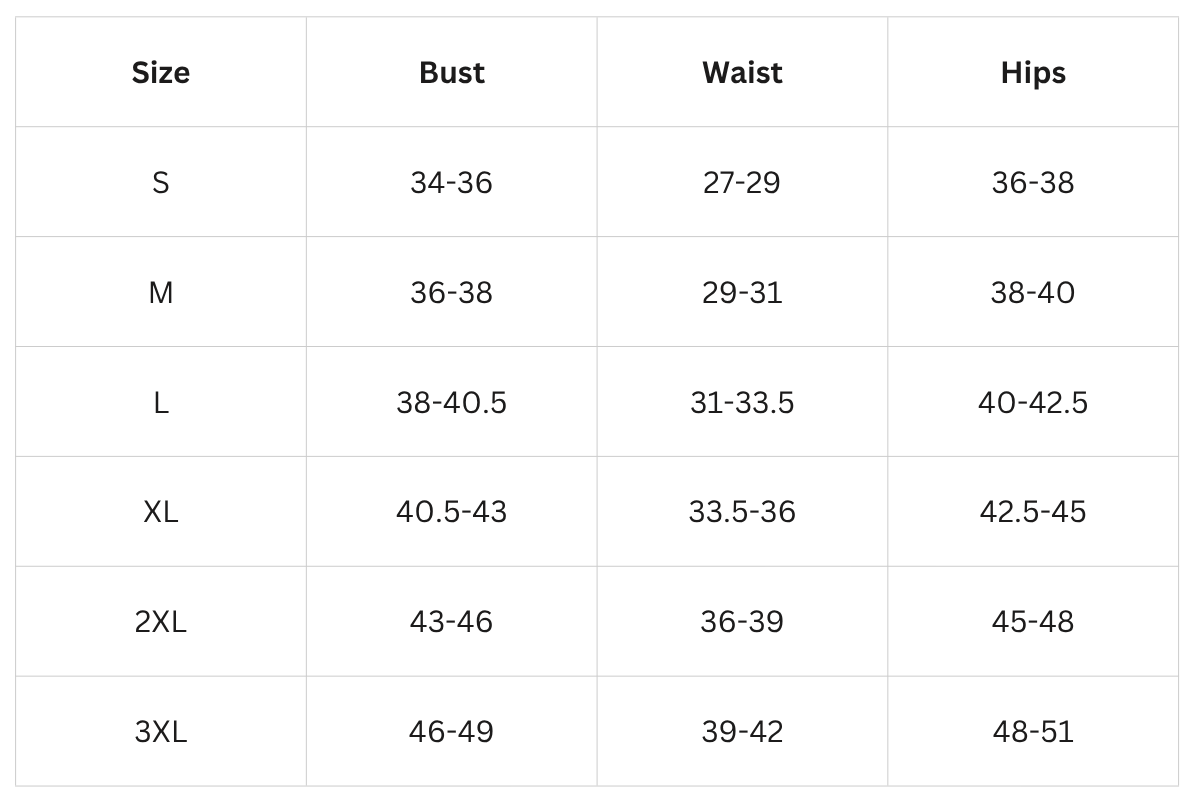Viewport: 1200px width, 800px height.
Task: Select the bust value 38-40.5
Action: point(452,403)
